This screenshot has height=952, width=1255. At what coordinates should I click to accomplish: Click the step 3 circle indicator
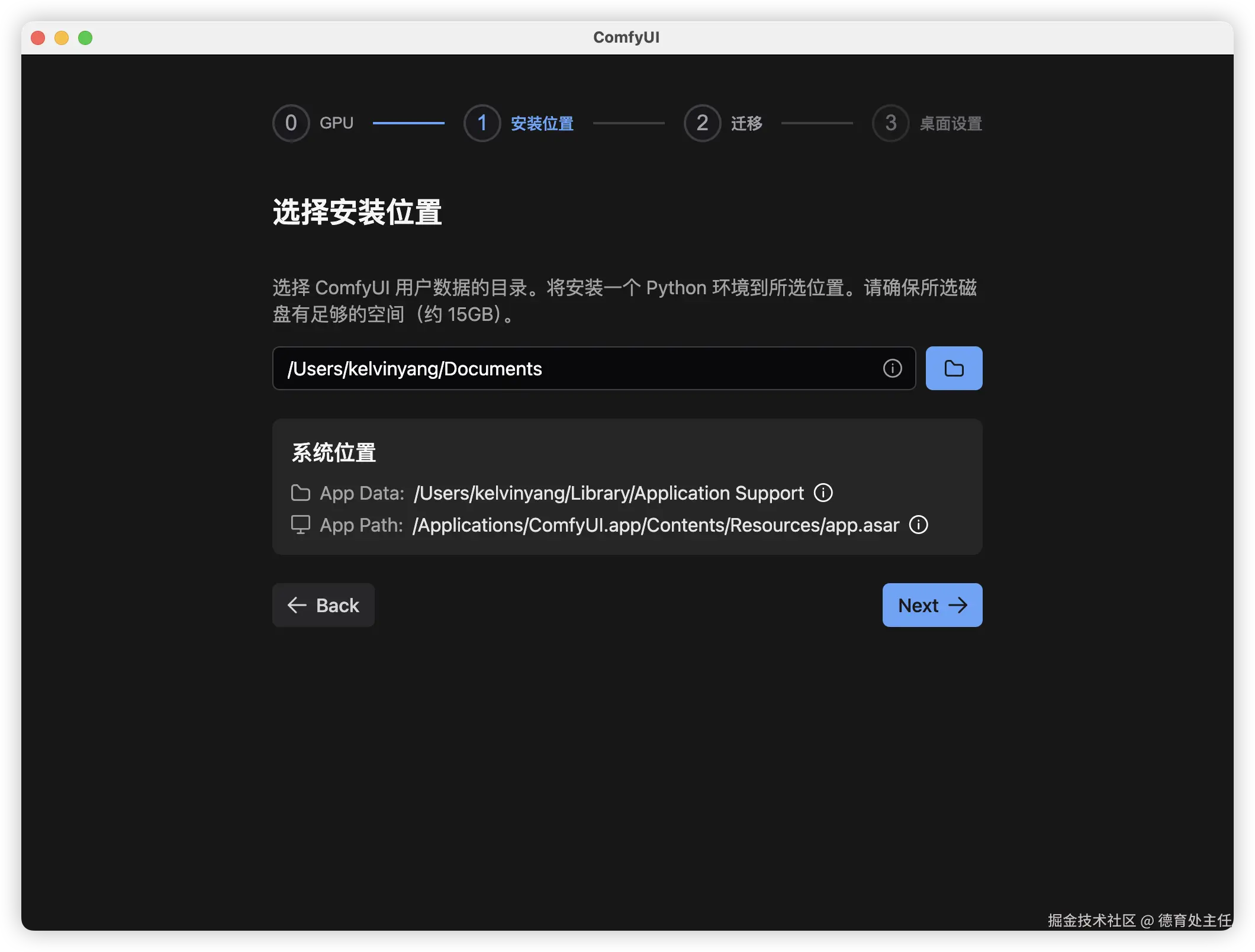890,123
